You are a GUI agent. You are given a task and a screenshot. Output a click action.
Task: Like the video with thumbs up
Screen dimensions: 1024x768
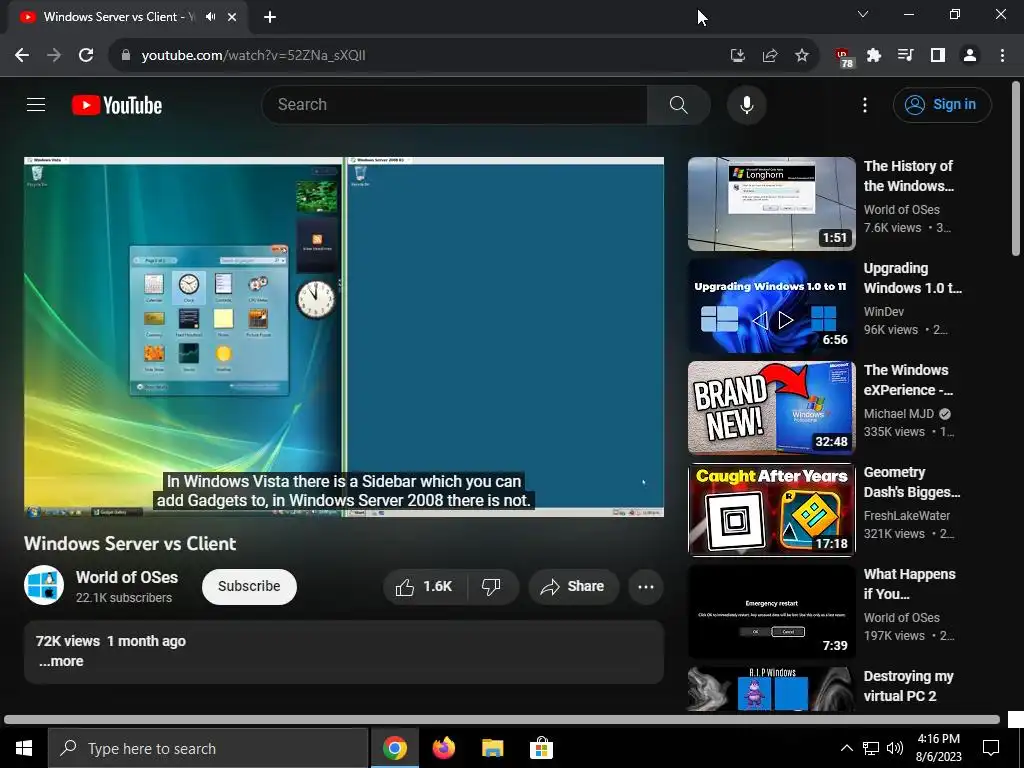coord(424,586)
